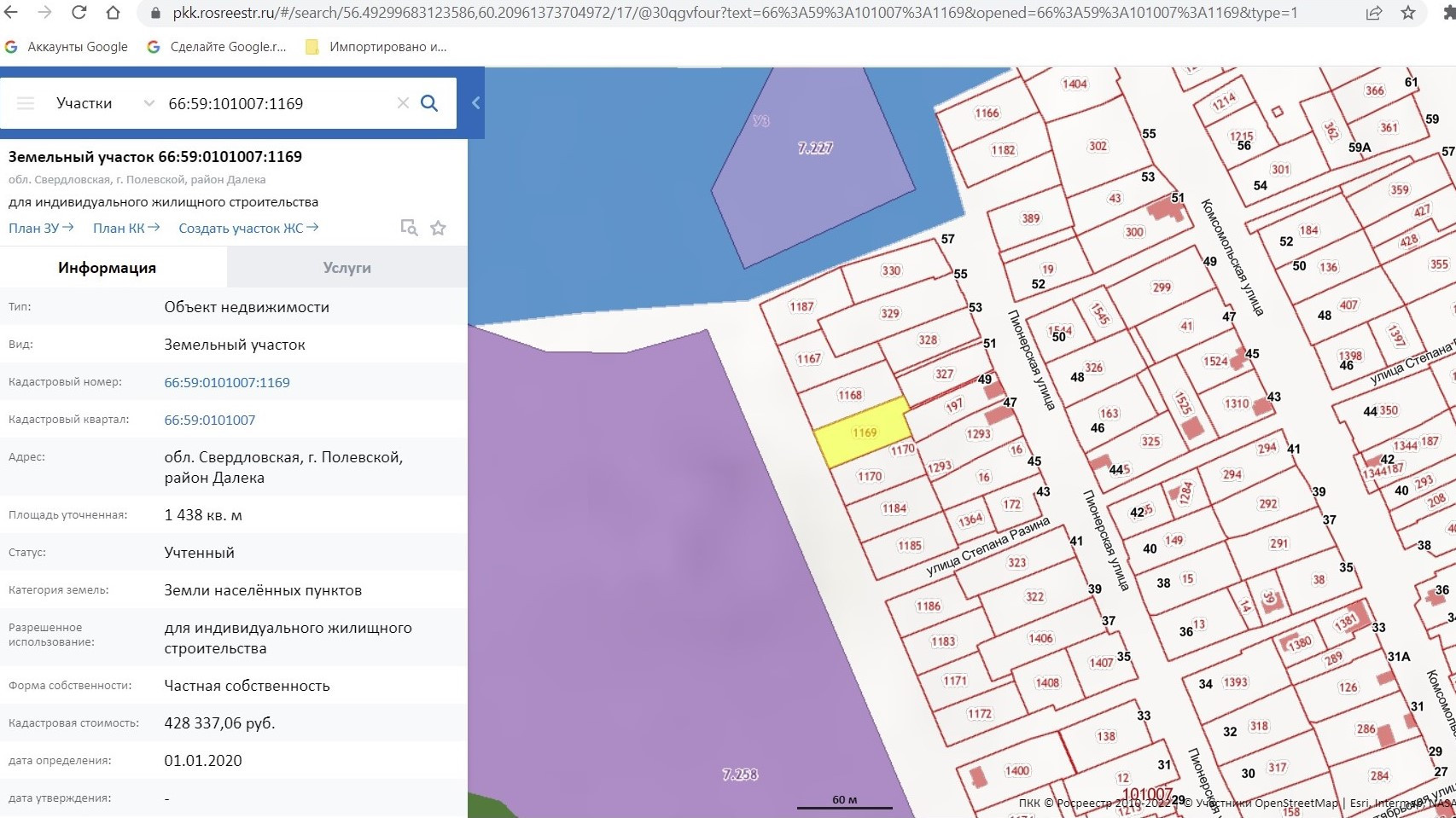
Task: Collapse the side panel with left chevron
Action: (476, 103)
